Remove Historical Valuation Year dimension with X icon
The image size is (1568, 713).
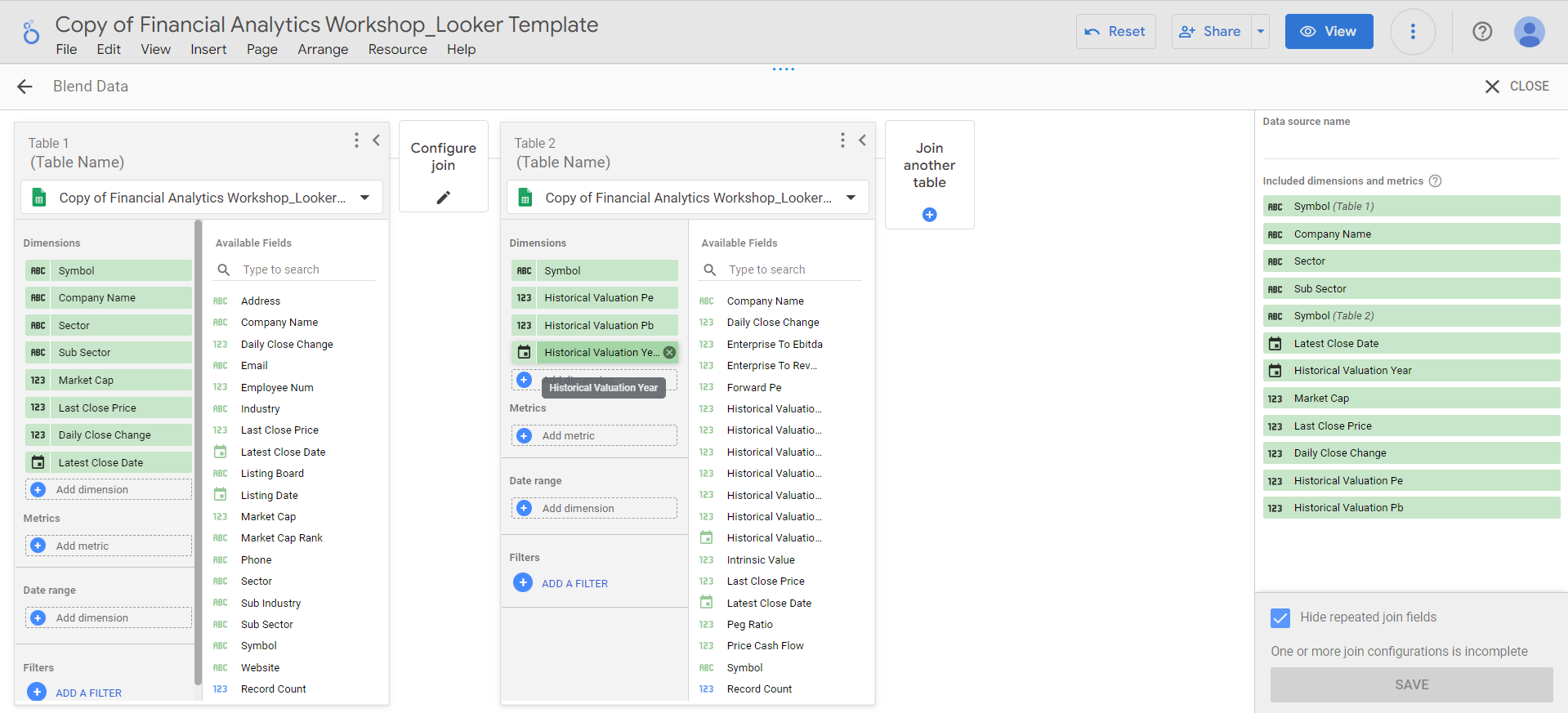669,353
